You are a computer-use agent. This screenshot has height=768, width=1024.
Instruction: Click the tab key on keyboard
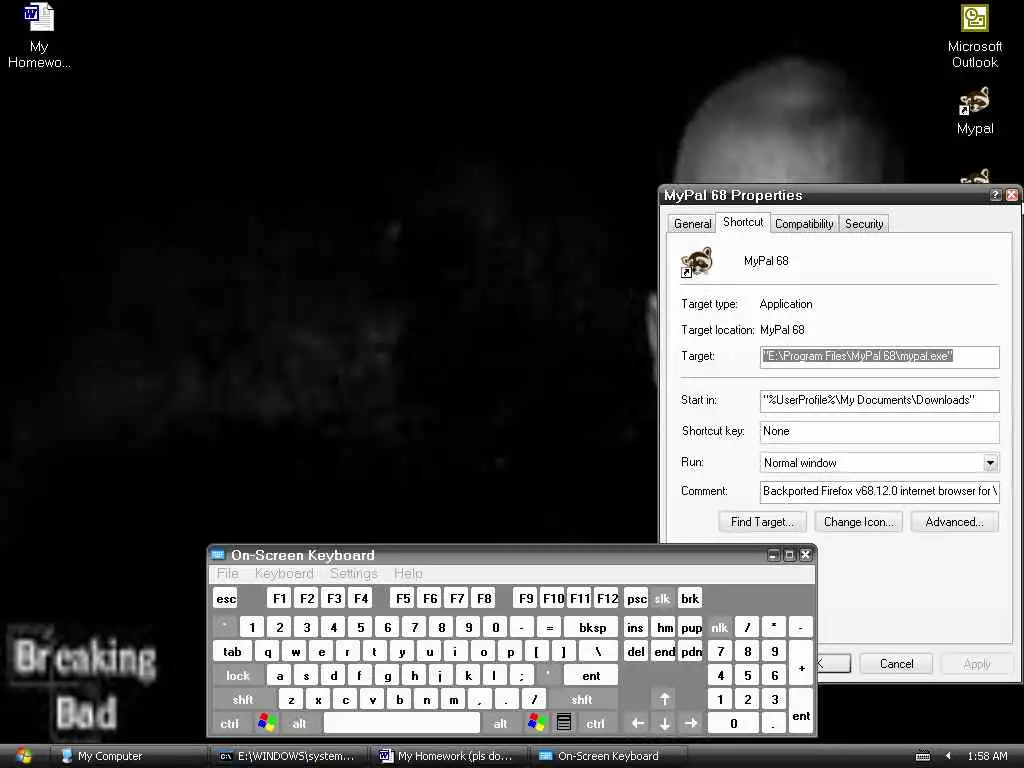pos(232,651)
